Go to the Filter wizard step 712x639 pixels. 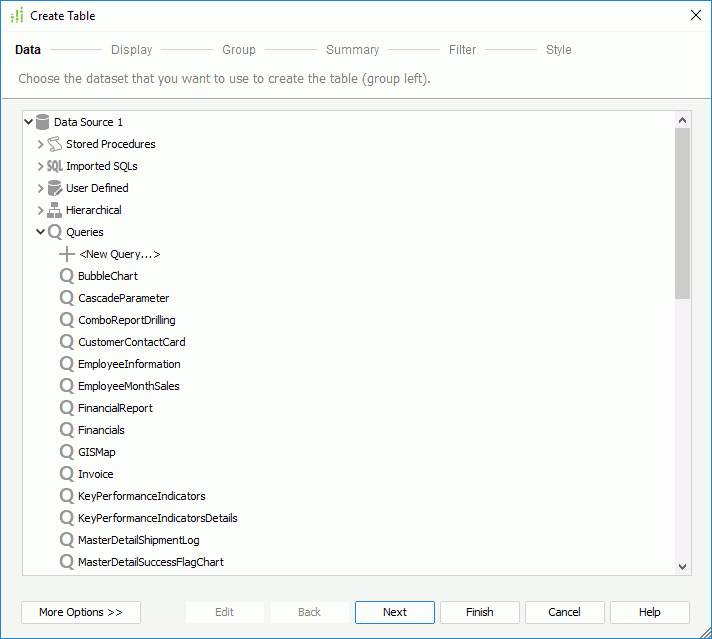(x=462, y=50)
